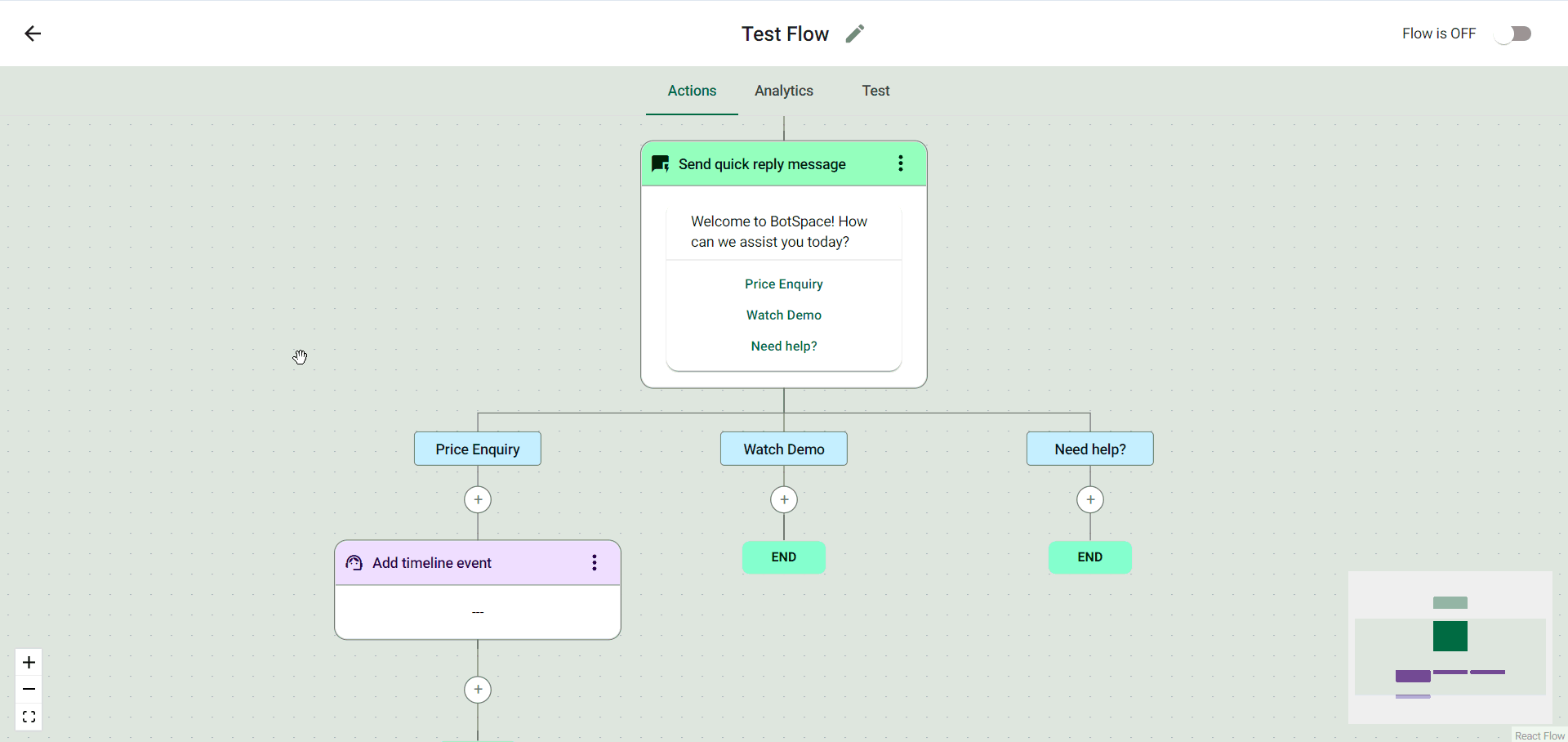Select the Actions tab
This screenshot has height=742, width=1568.
[x=692, y=91]
